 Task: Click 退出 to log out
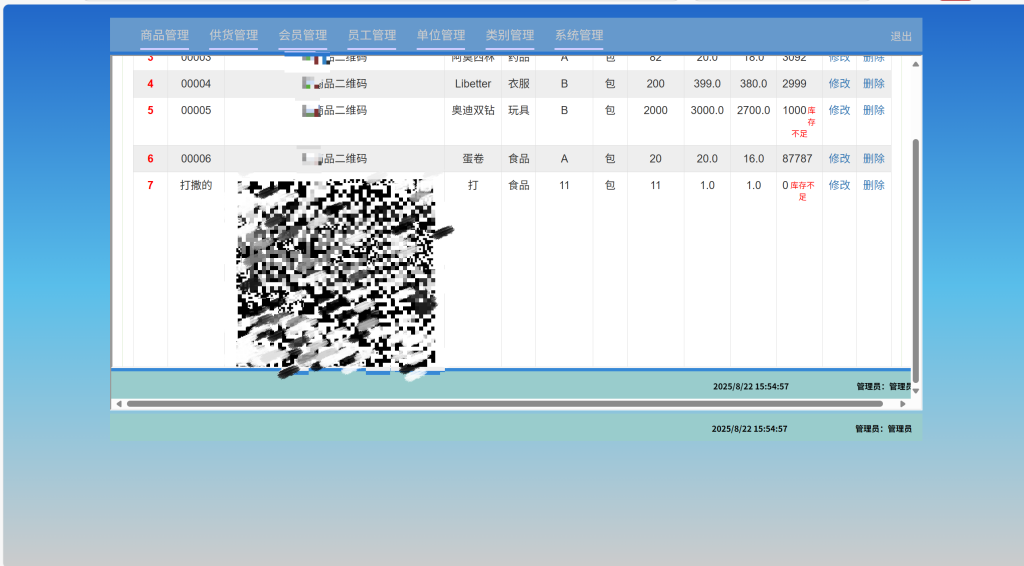(901, 37)
